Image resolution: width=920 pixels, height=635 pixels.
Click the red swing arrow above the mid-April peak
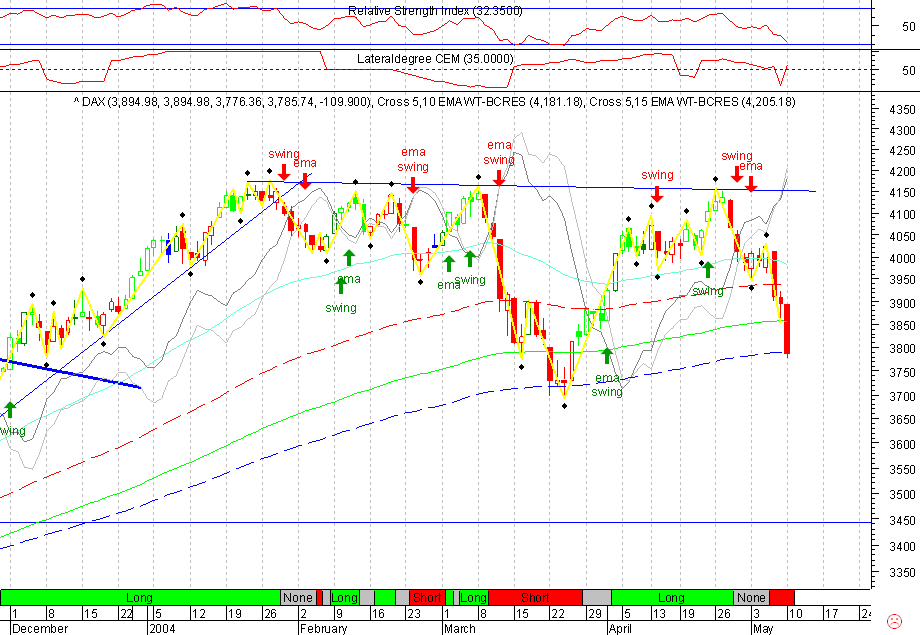(x=657, y=194)
